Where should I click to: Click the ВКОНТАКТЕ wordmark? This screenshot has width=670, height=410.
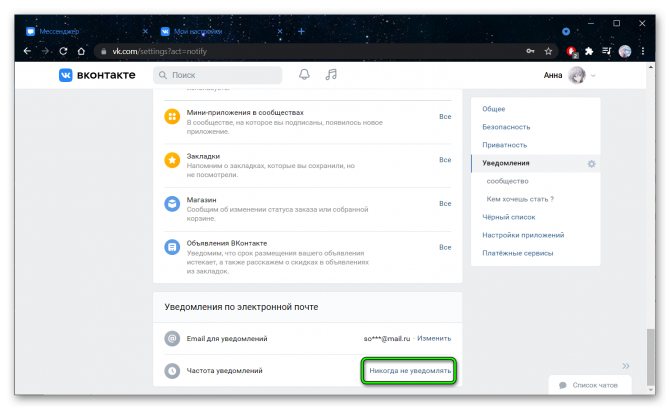pyautogui.click(x=106, y=75)
